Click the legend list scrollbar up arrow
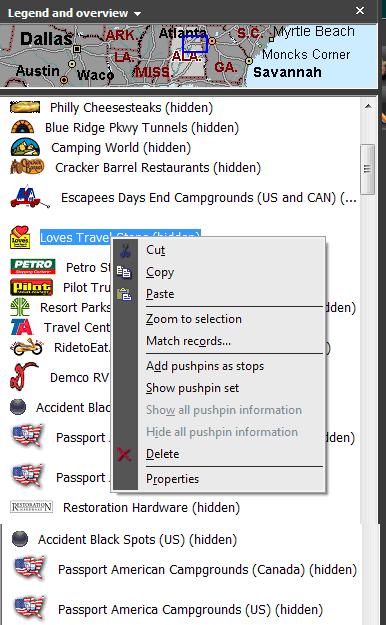Viewport: 386px width, 625px height. tap(368, 106)
